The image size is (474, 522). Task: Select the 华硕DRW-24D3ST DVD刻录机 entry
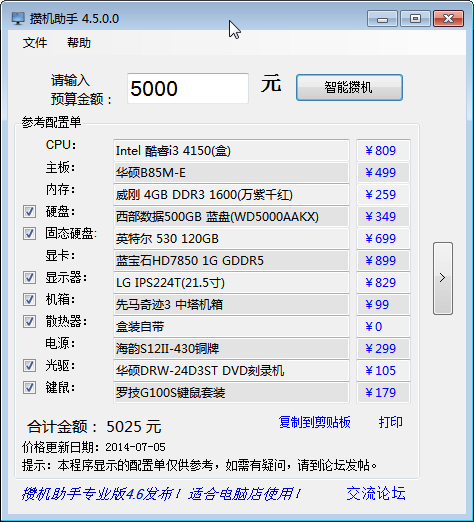pos(231,371)
